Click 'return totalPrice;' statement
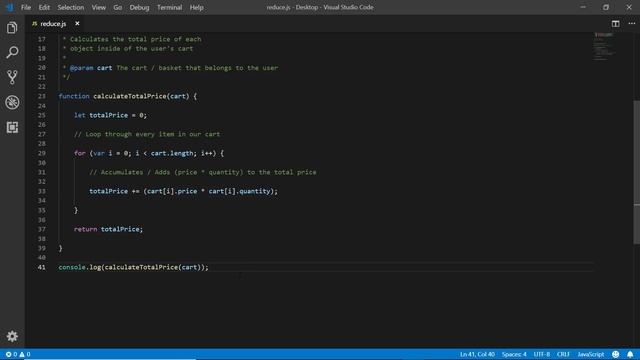 coord(109,229)
